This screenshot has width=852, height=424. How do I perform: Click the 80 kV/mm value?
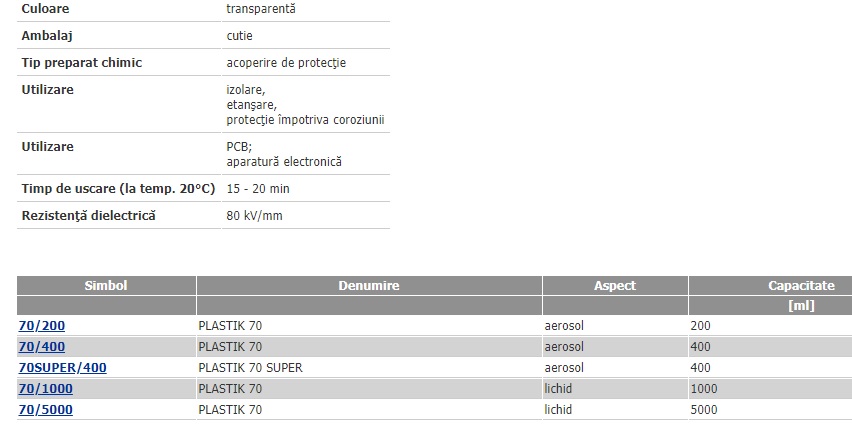point(254,216)
